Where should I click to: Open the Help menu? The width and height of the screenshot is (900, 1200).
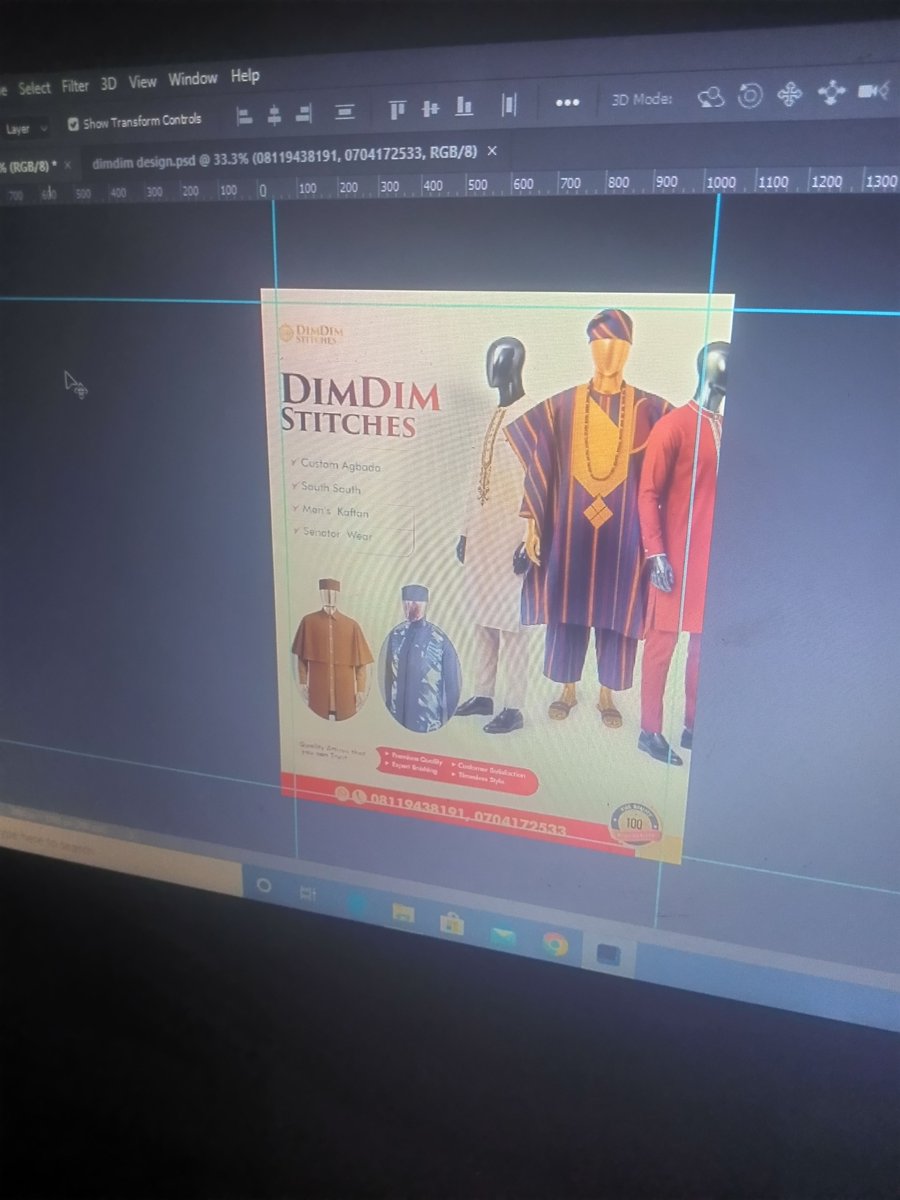coord(245,76)
